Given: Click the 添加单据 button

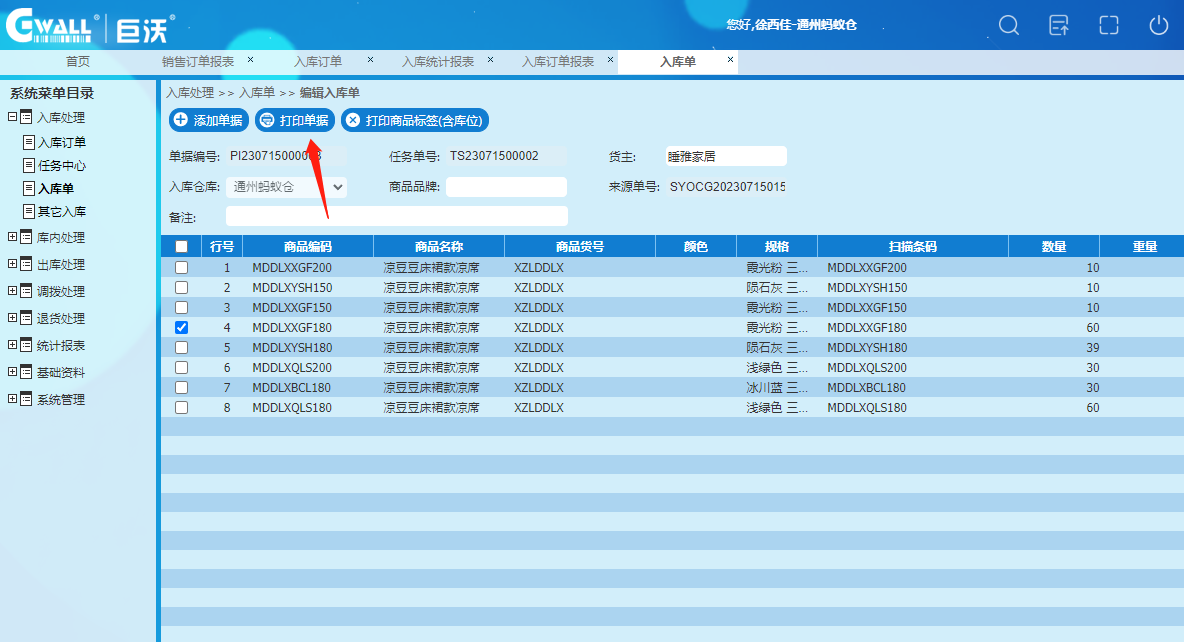Looking at the screenshot, I should pyautogui.click(x=208, y=121).
